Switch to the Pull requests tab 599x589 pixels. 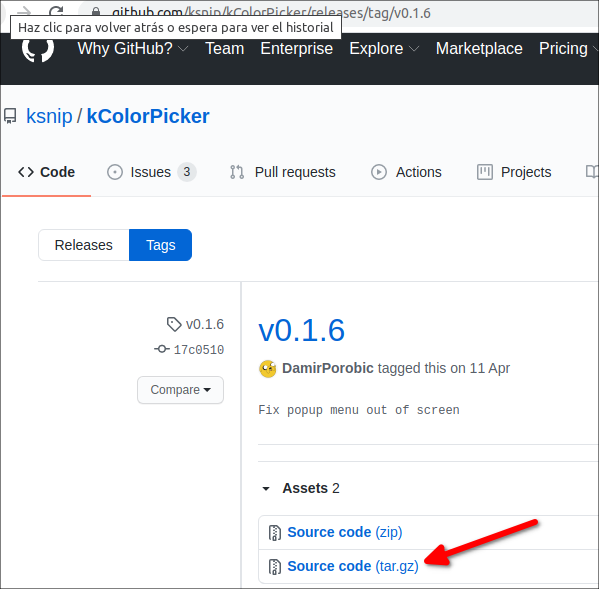click(x=283, y=172)
